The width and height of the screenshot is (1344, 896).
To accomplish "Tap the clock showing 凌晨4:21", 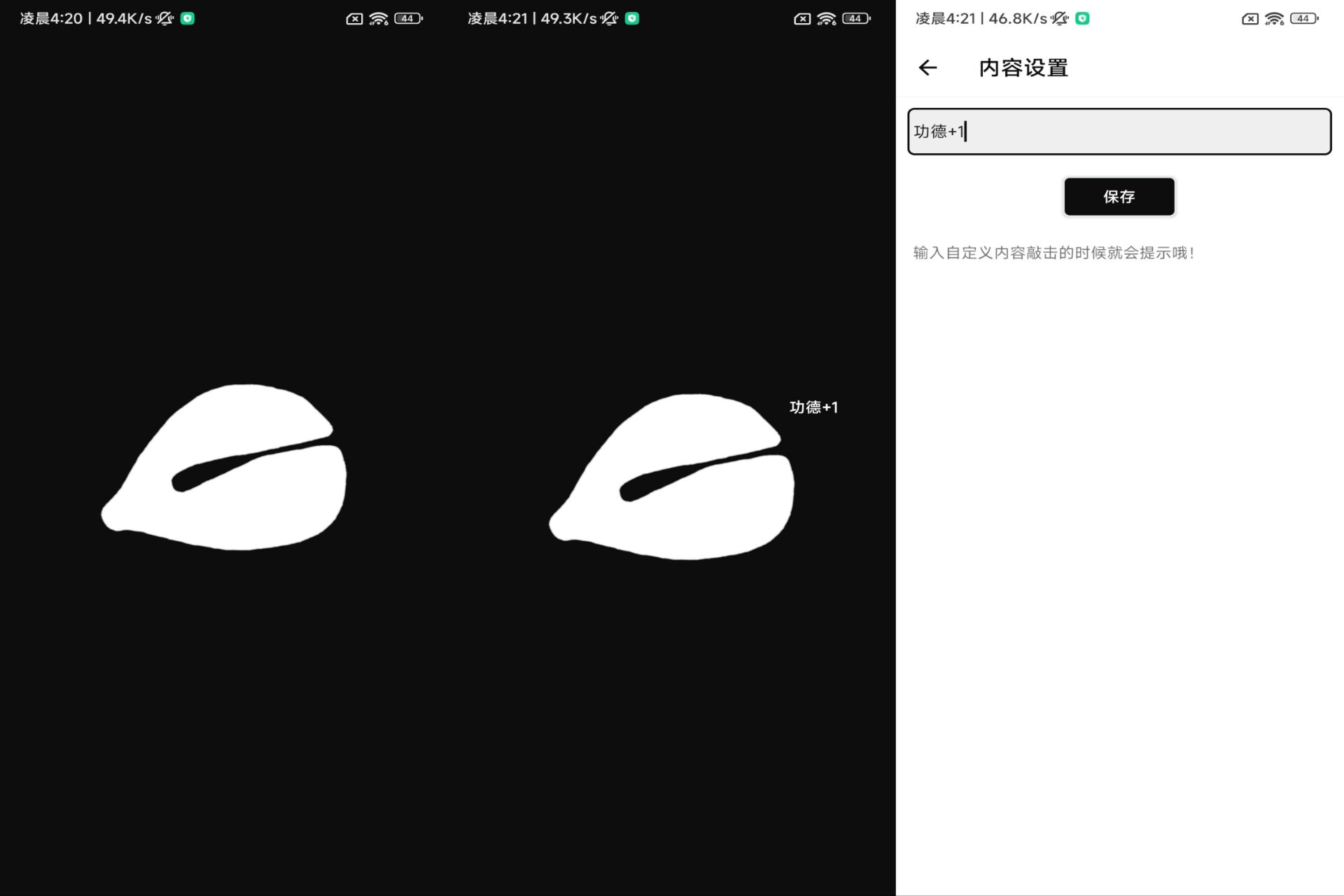I will [x=945, y=19].
